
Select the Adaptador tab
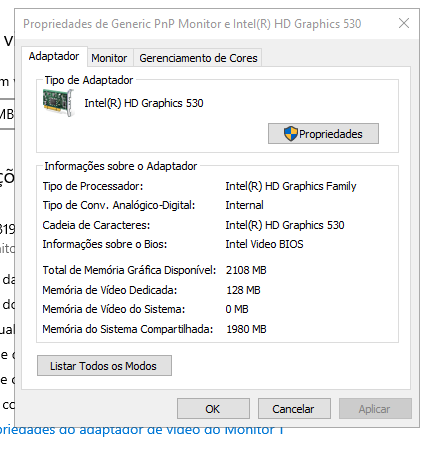(54, 56)
